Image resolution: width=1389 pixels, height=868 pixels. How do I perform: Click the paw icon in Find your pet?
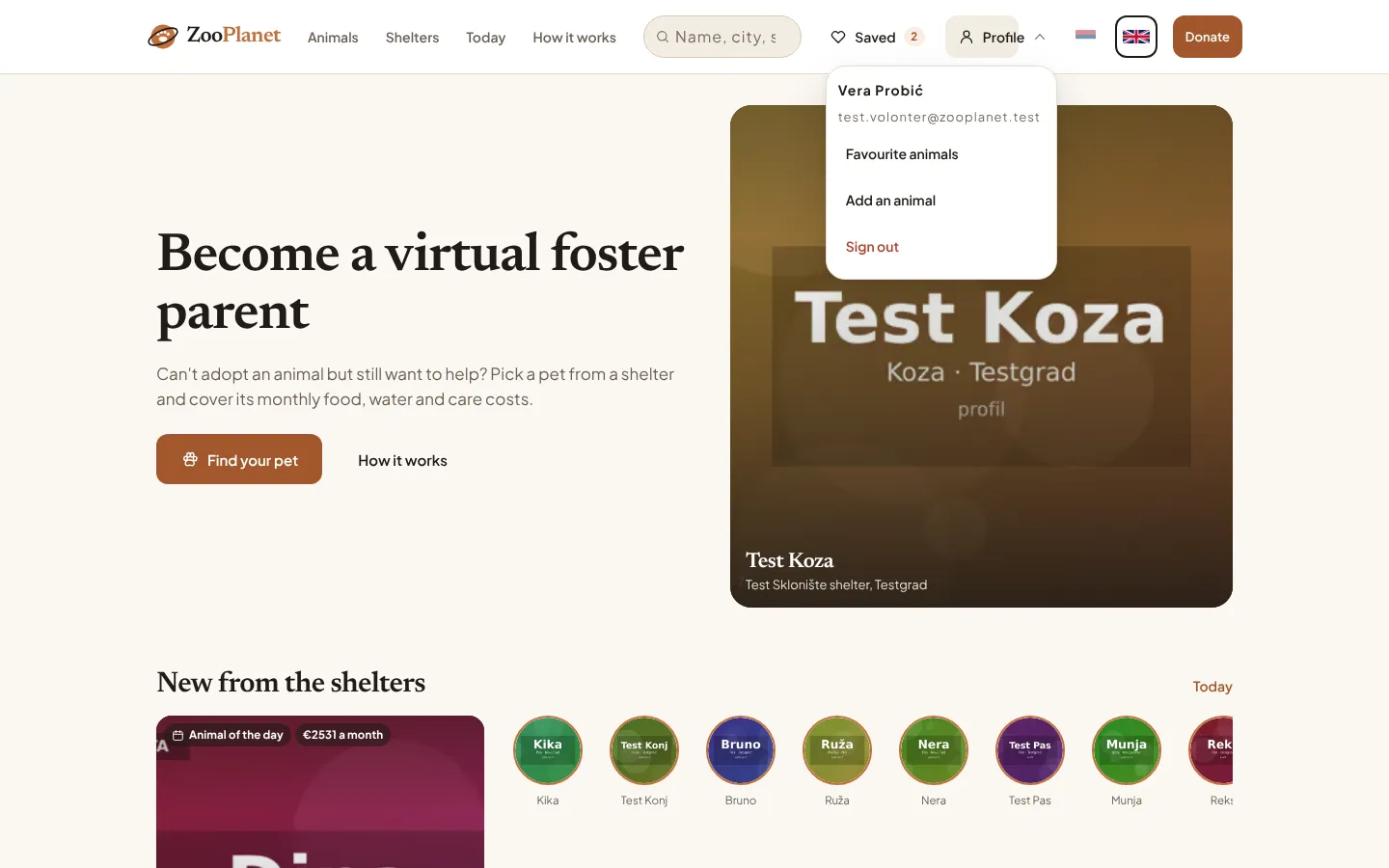[x=190, y=459]
